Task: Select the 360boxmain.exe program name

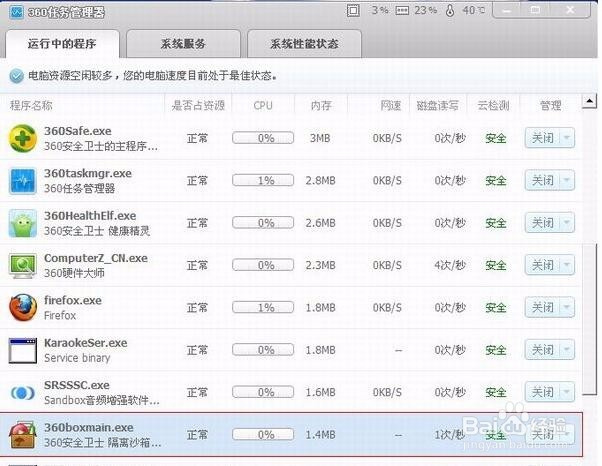Action: pos(89,427)
